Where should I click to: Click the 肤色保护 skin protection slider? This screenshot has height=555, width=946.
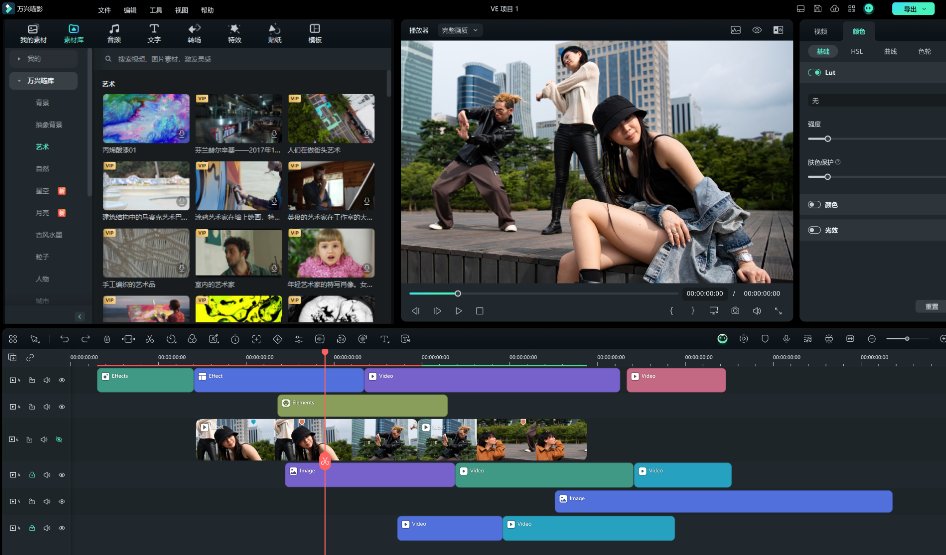(877, 177)
